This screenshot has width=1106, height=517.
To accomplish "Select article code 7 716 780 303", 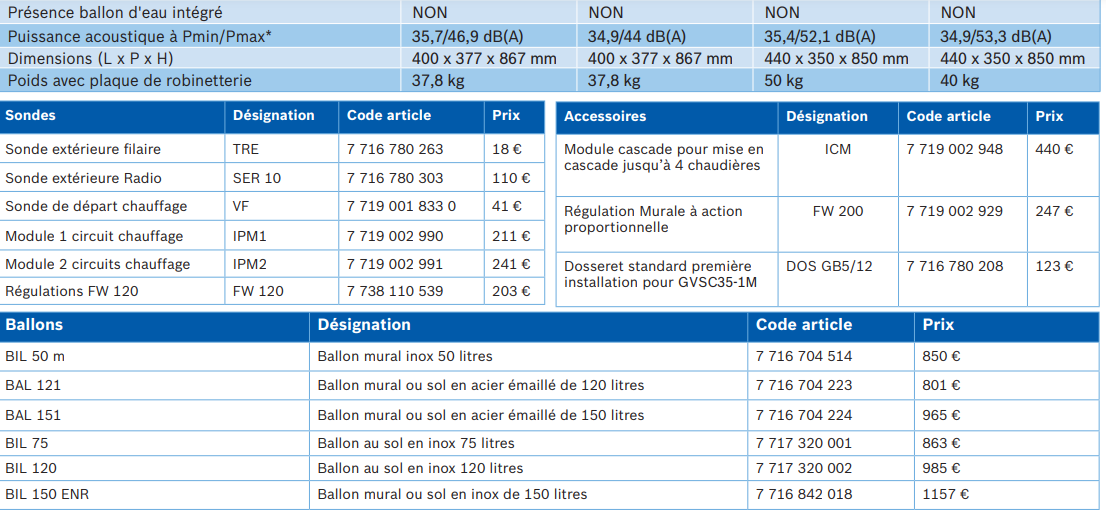I will pyautogui.click(x=395, y=178).
